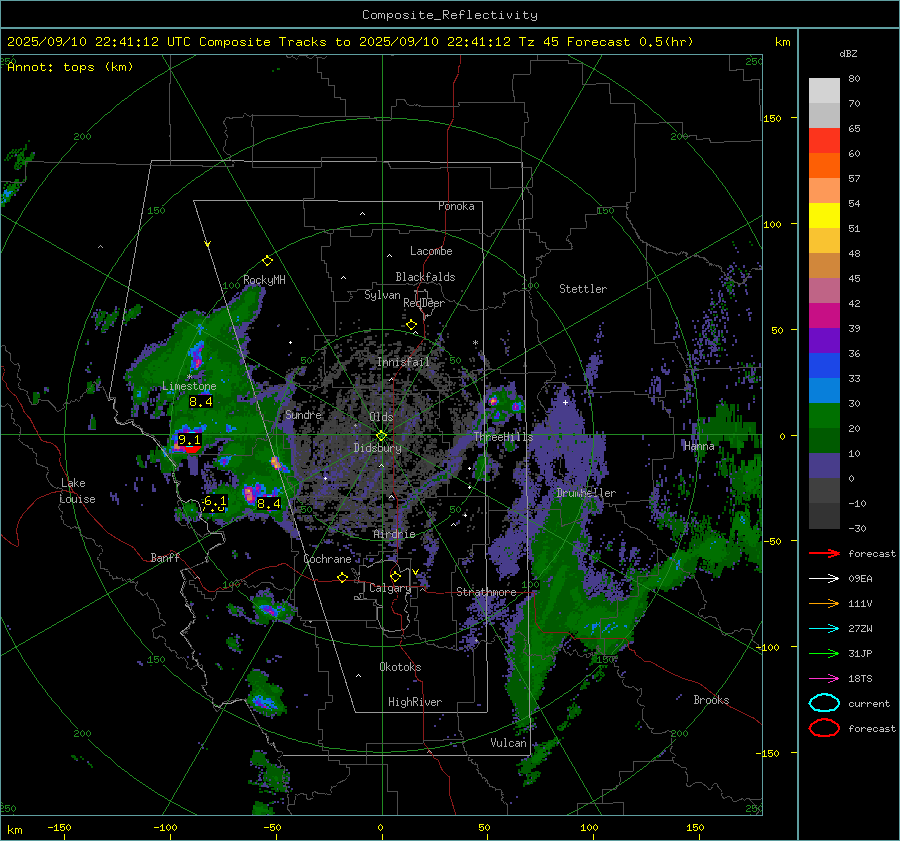Click the bright green 30-20 dBZ swatch
Image resolution: width=900 pixels, height=841 pixels.
pos(824,415)
